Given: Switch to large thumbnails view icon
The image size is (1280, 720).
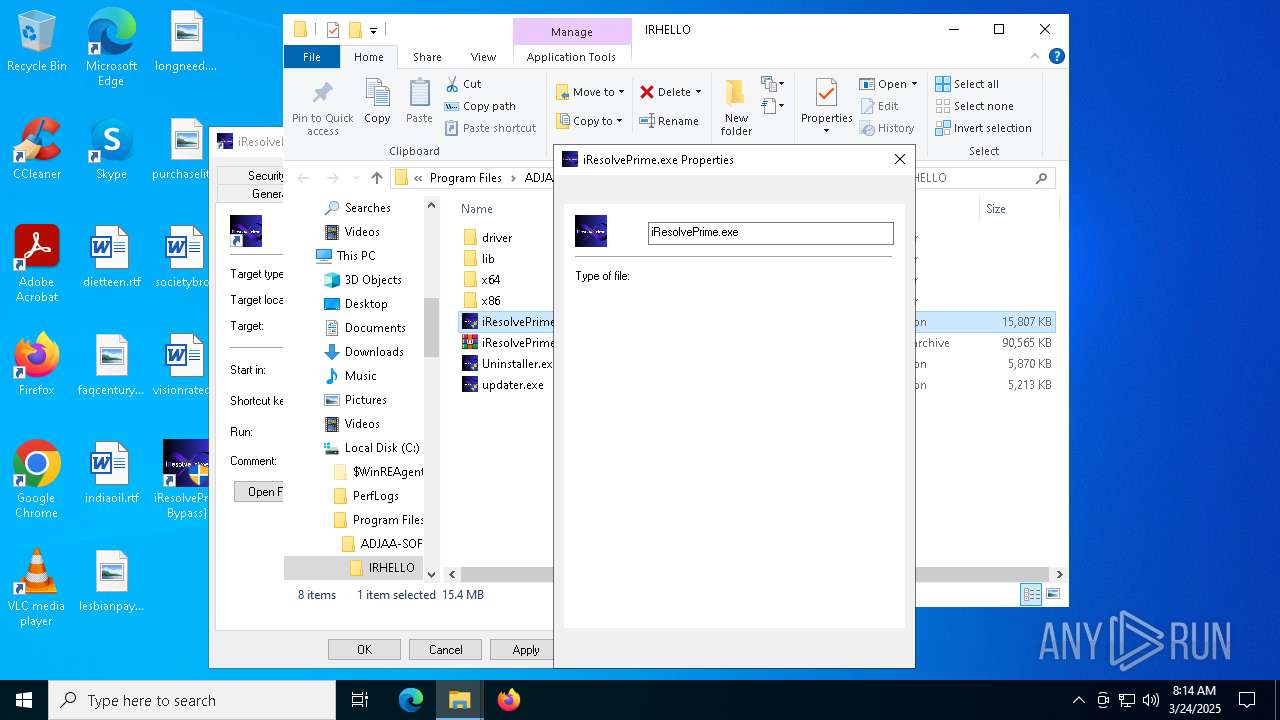Looking at the screenshot, I should (x=1052, y=594).
